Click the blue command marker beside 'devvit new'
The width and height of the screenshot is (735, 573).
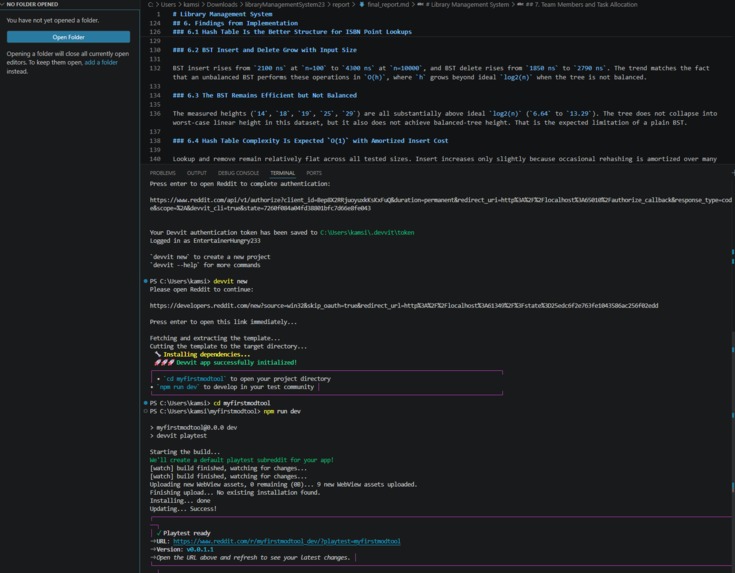(x=145, y=281)
